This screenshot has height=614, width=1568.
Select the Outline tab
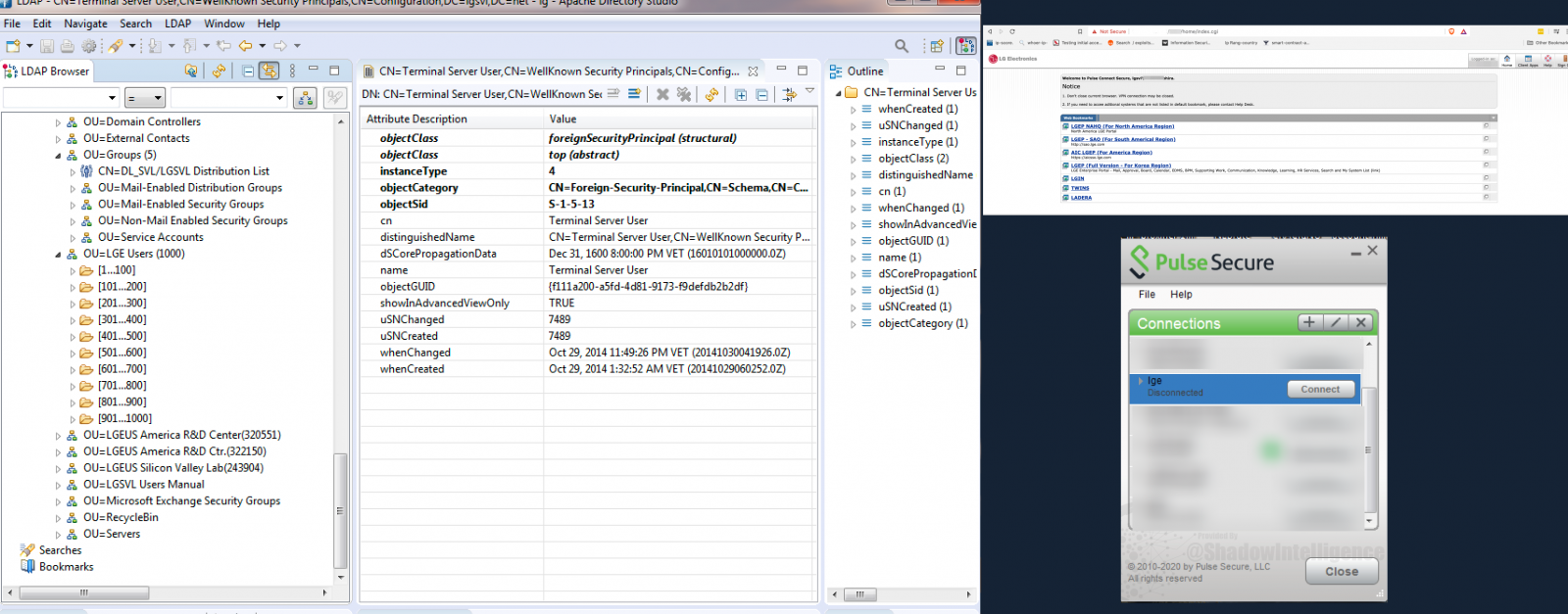[857, 71]
